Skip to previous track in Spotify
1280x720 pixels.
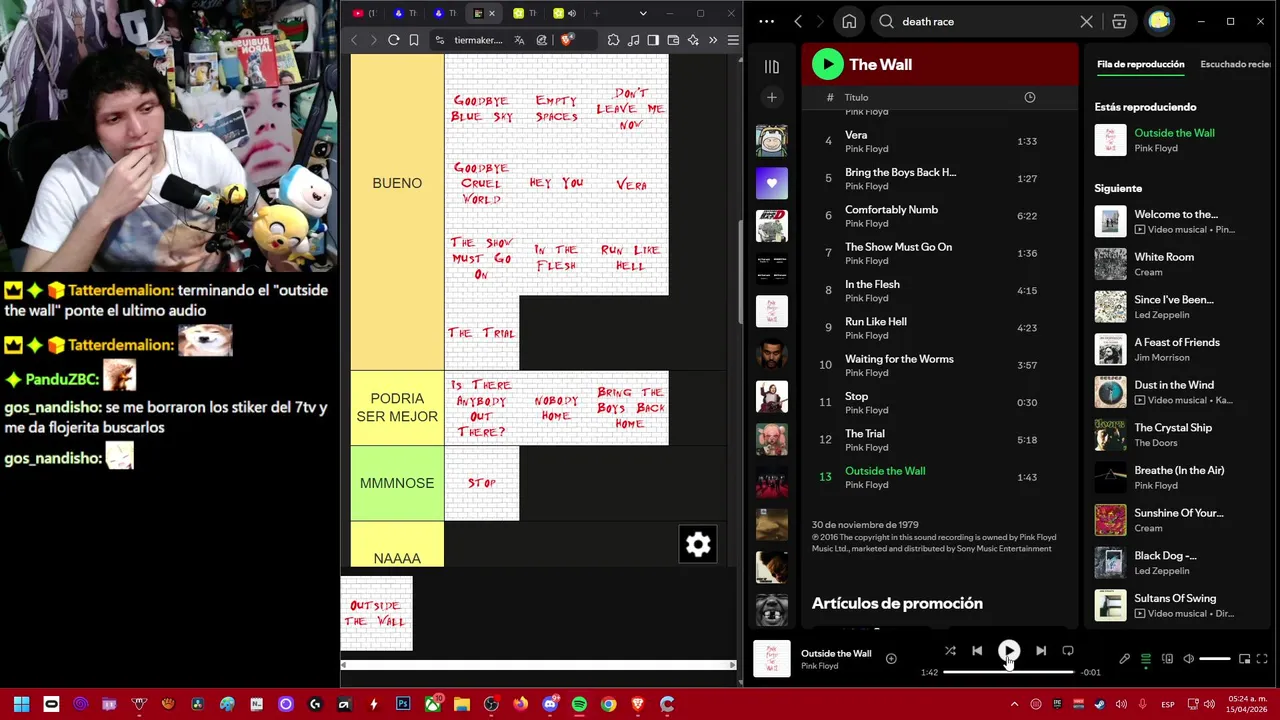(x=977, y=651)
